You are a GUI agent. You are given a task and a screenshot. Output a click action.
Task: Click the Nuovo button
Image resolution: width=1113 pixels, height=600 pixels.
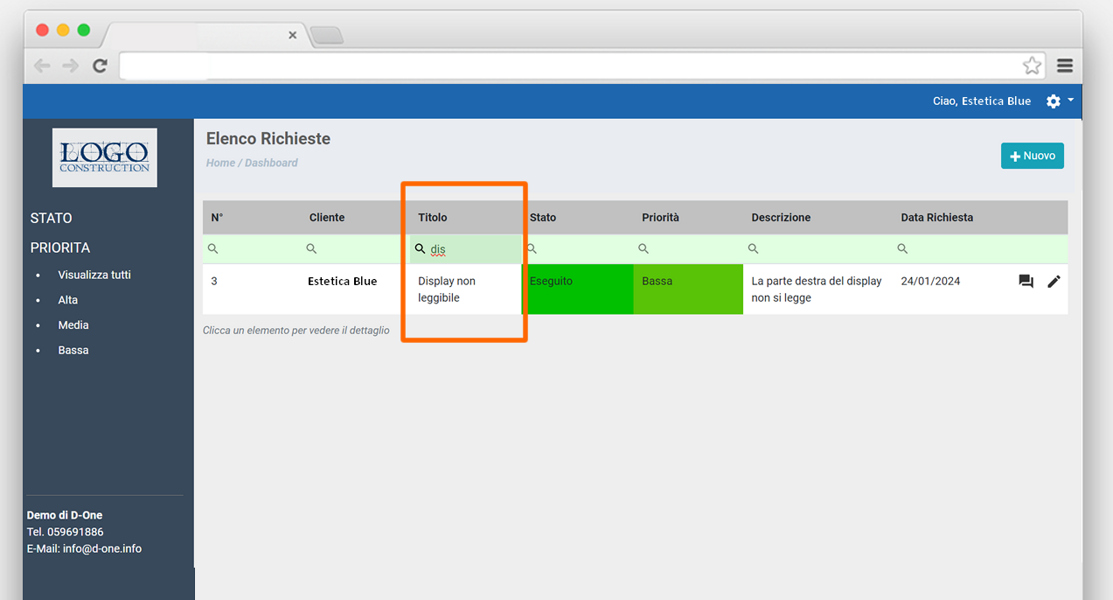(1032, 156)
